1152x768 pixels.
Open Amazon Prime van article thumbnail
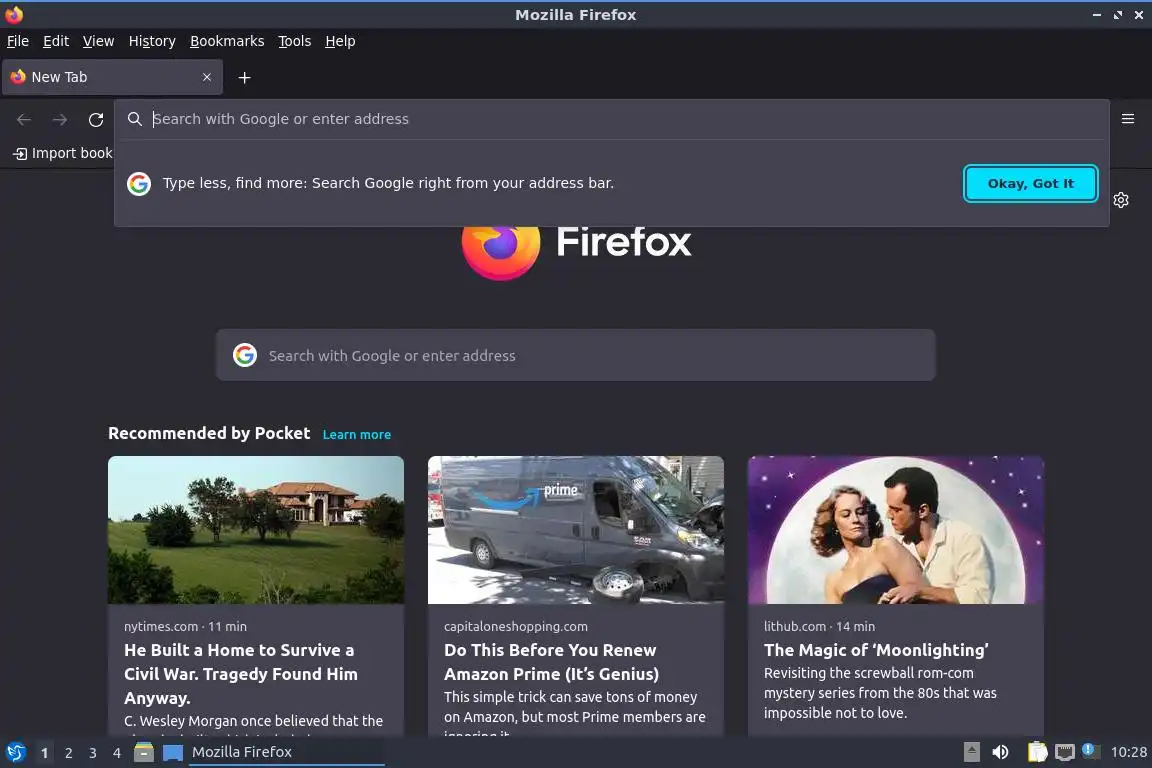(x=576, y=530)
